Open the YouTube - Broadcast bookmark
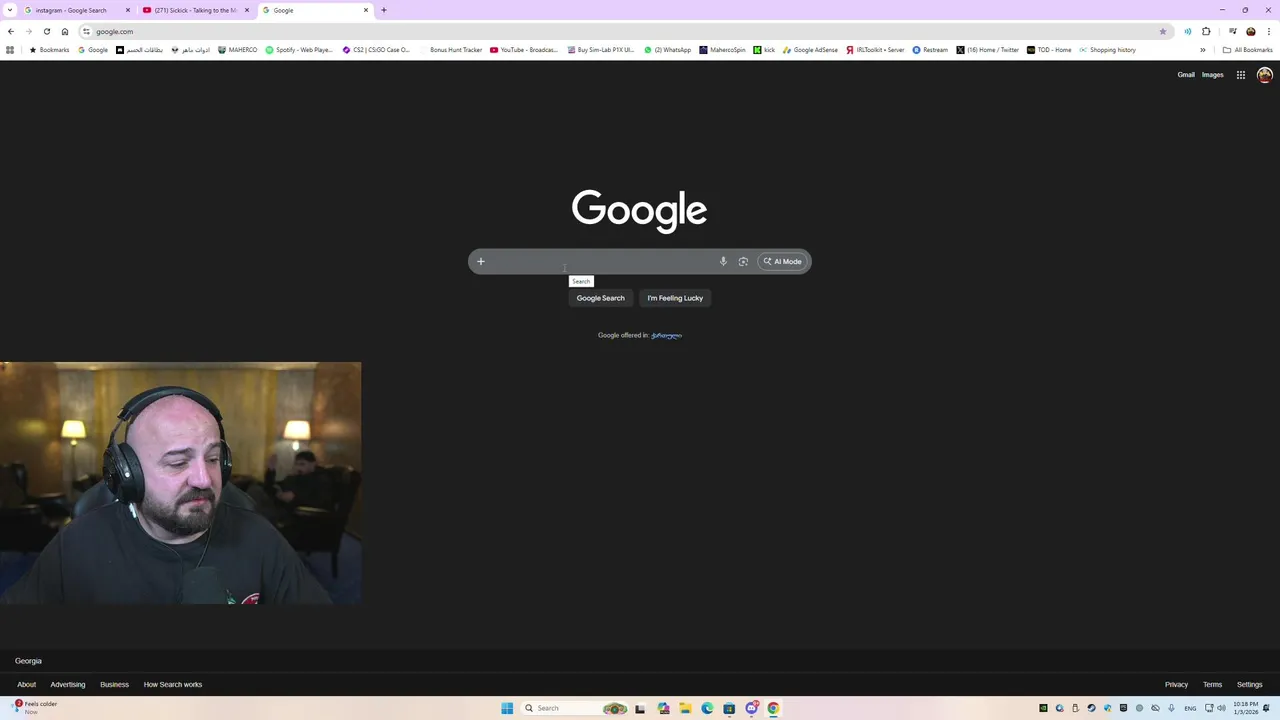 click(524, 50)
